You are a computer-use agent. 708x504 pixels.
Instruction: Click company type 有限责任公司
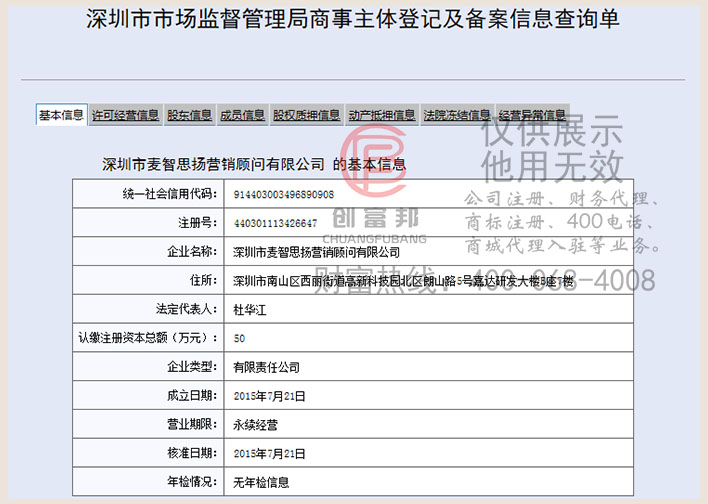pos(266,367)
